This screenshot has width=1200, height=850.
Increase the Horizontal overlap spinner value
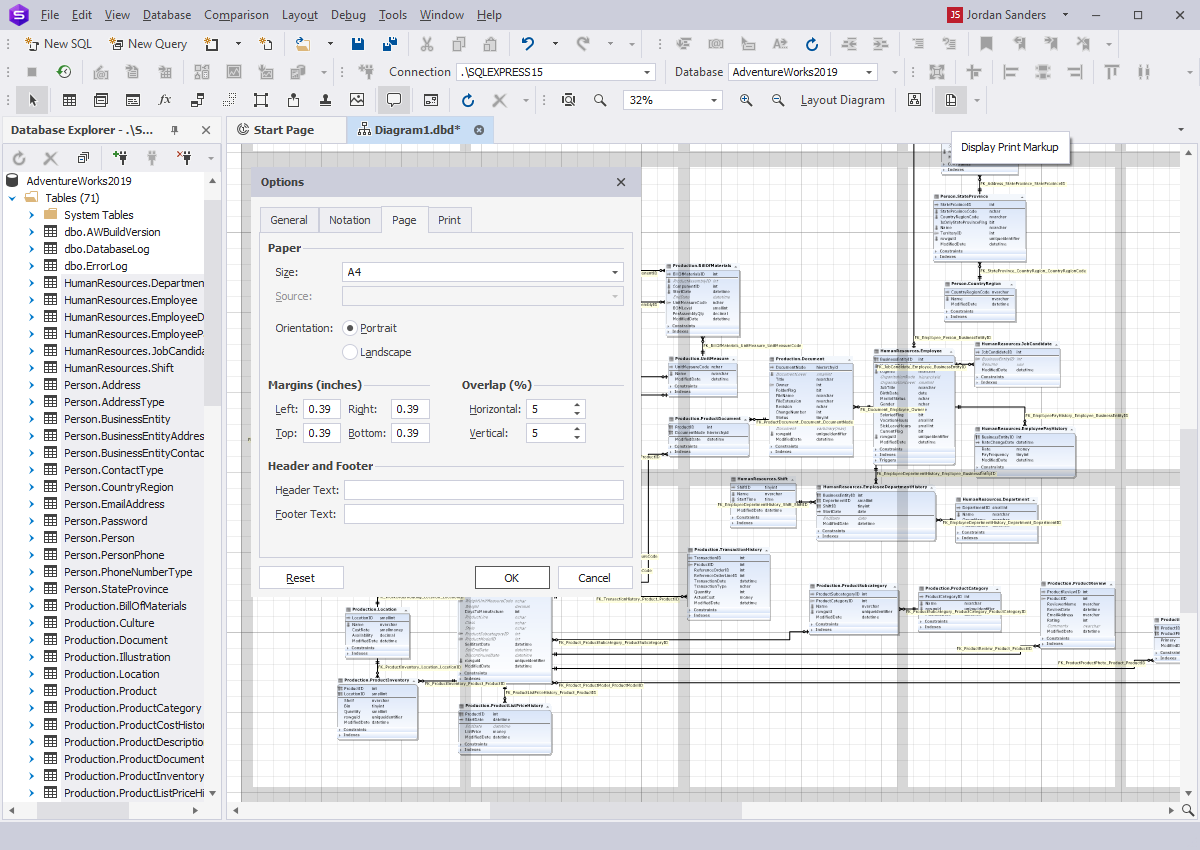click(x=577, y=405)
